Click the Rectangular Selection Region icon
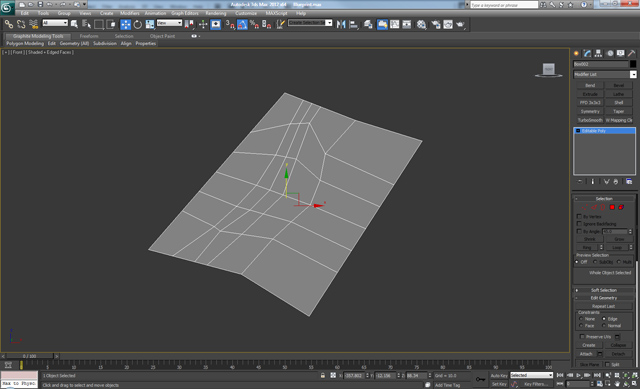 [99, 24]
